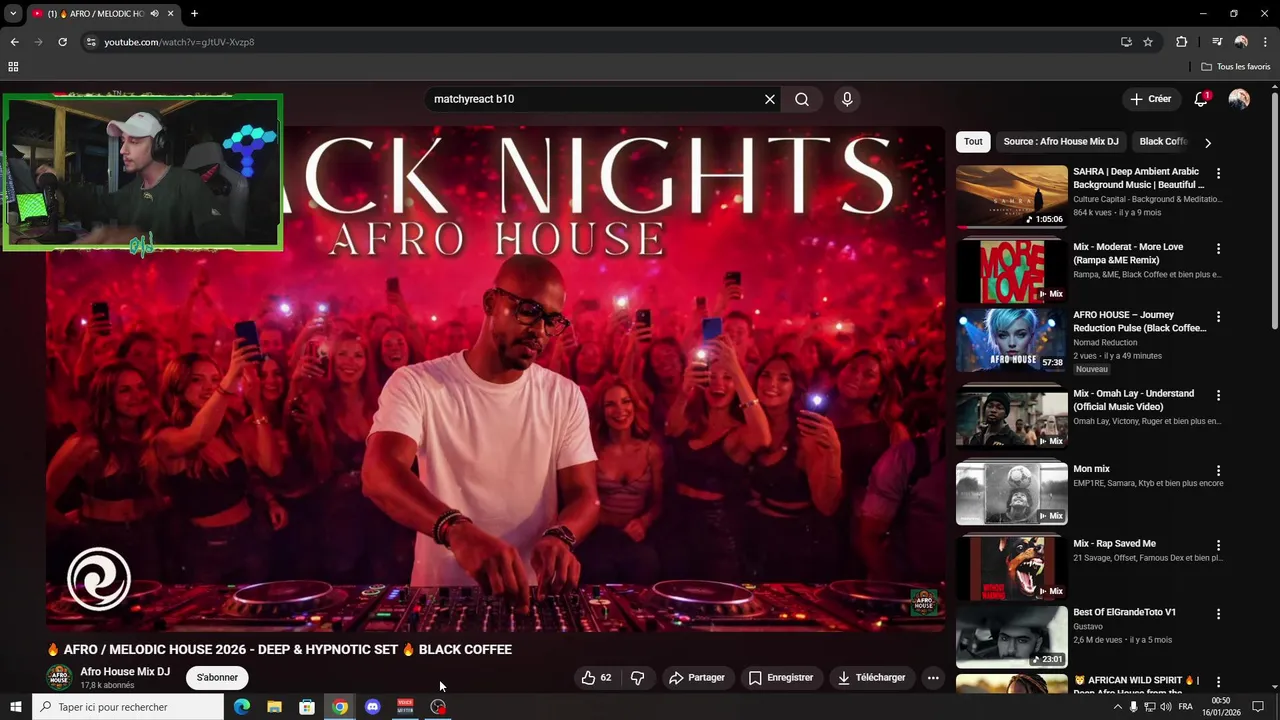Open the AFRO HOUSE Journey Reduction Pulse thumbnail
This screenshot has height=720, width=1280.
pos(1012,341)
